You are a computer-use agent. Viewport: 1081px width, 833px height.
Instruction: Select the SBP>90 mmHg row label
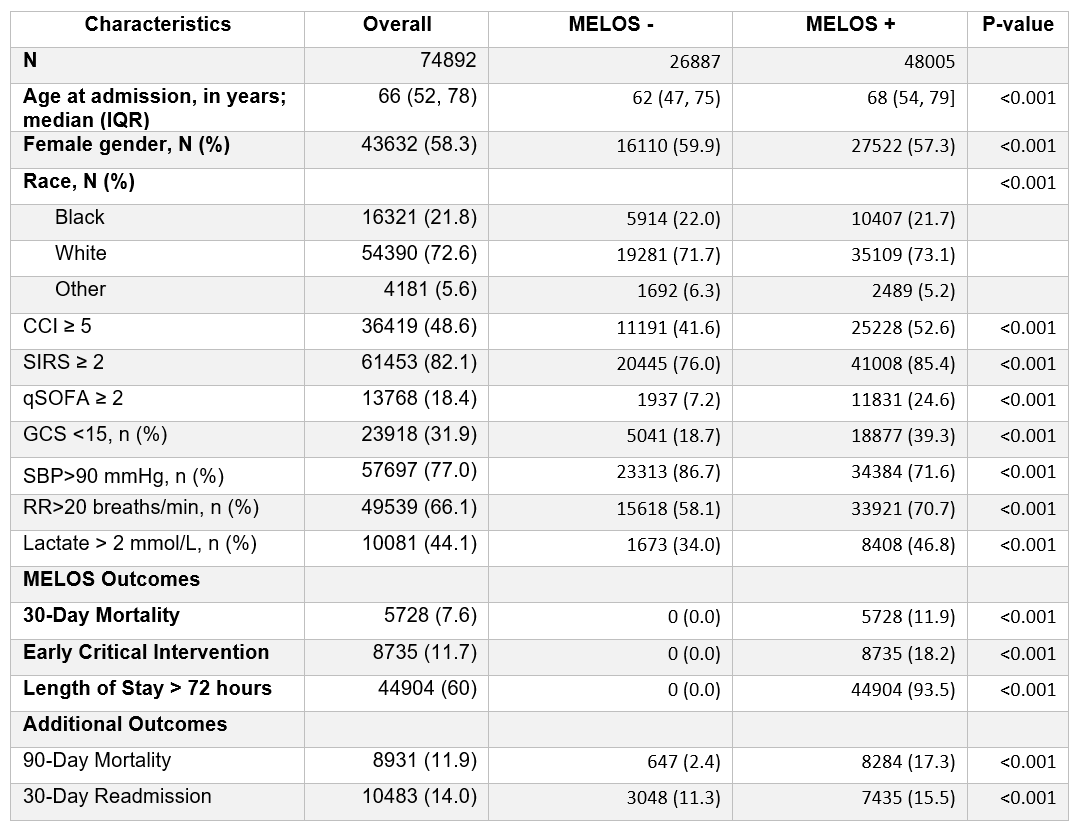click(x=123, y=472)
